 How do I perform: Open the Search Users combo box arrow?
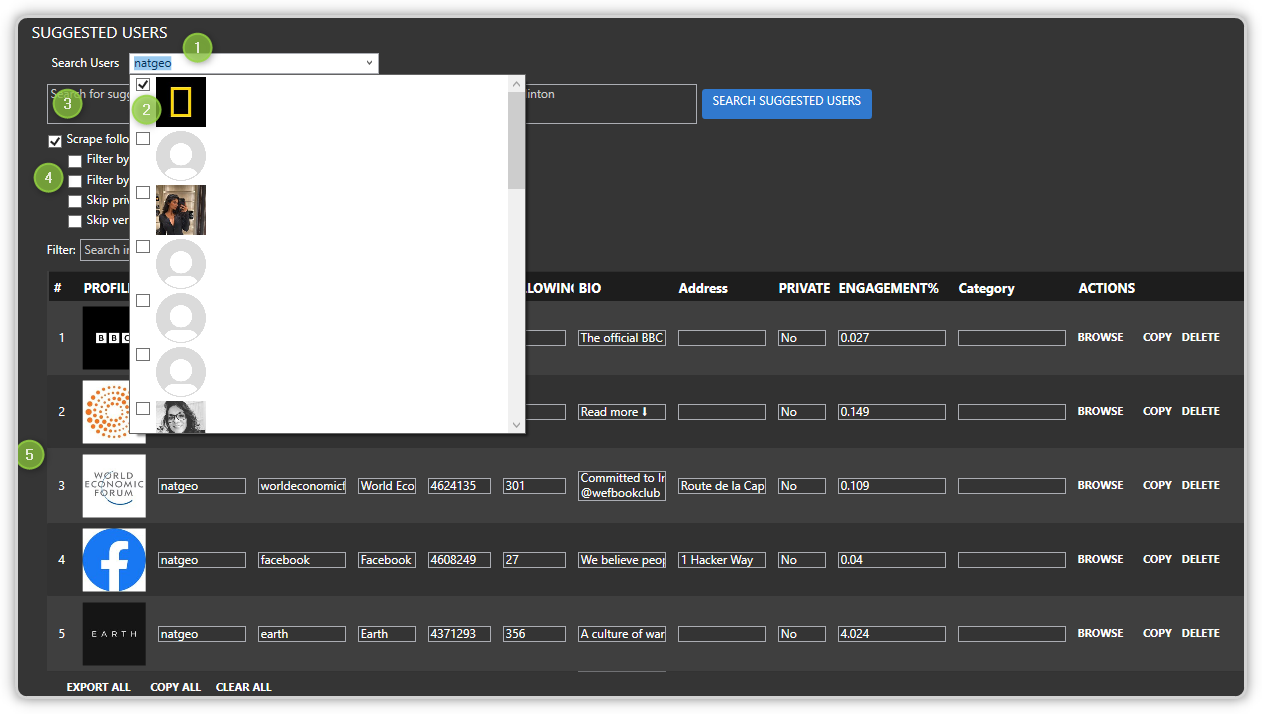(369, 63)
